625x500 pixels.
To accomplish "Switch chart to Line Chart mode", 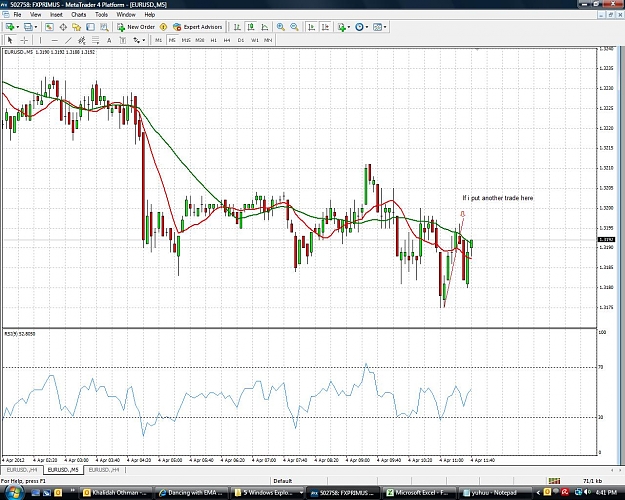I will (x=264, y=27).
